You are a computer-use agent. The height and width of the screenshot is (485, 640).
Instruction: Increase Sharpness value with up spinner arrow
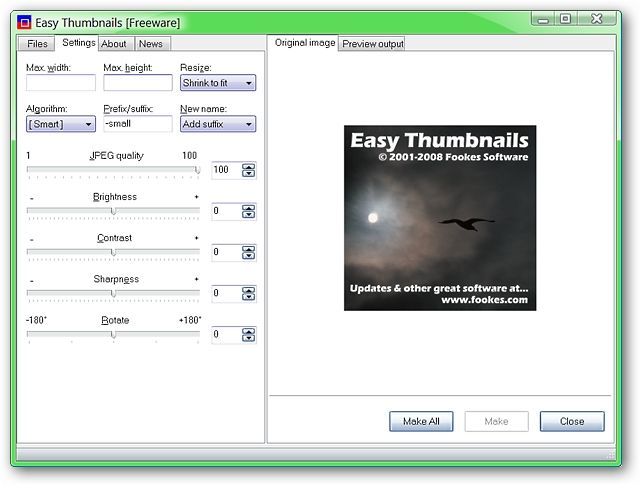pyautogui.click(x=248, y=290)
